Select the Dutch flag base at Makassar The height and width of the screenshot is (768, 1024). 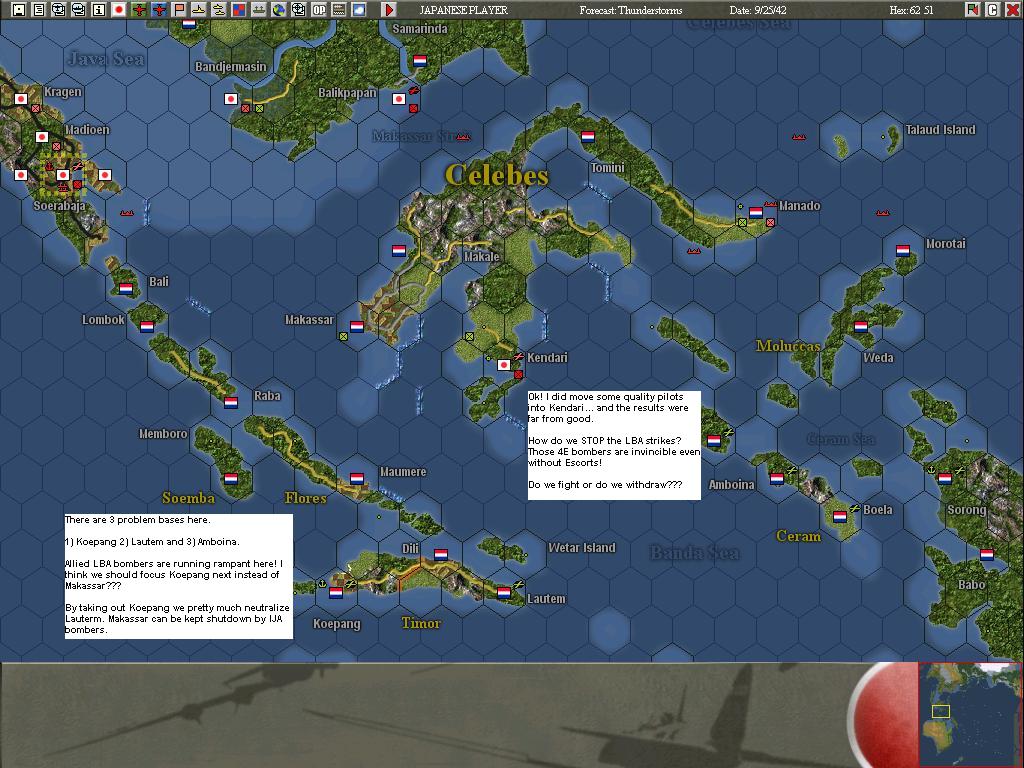pyautogui.click(x=357, y=327)
